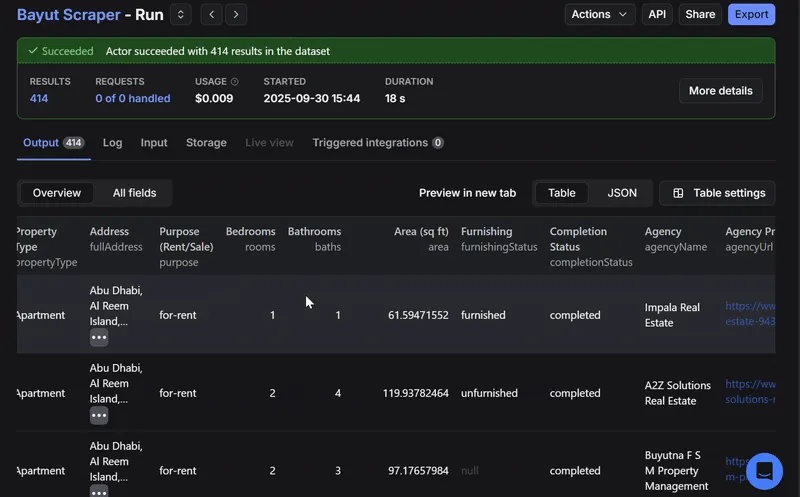Click the 414 results link

(x=39, y=99)
